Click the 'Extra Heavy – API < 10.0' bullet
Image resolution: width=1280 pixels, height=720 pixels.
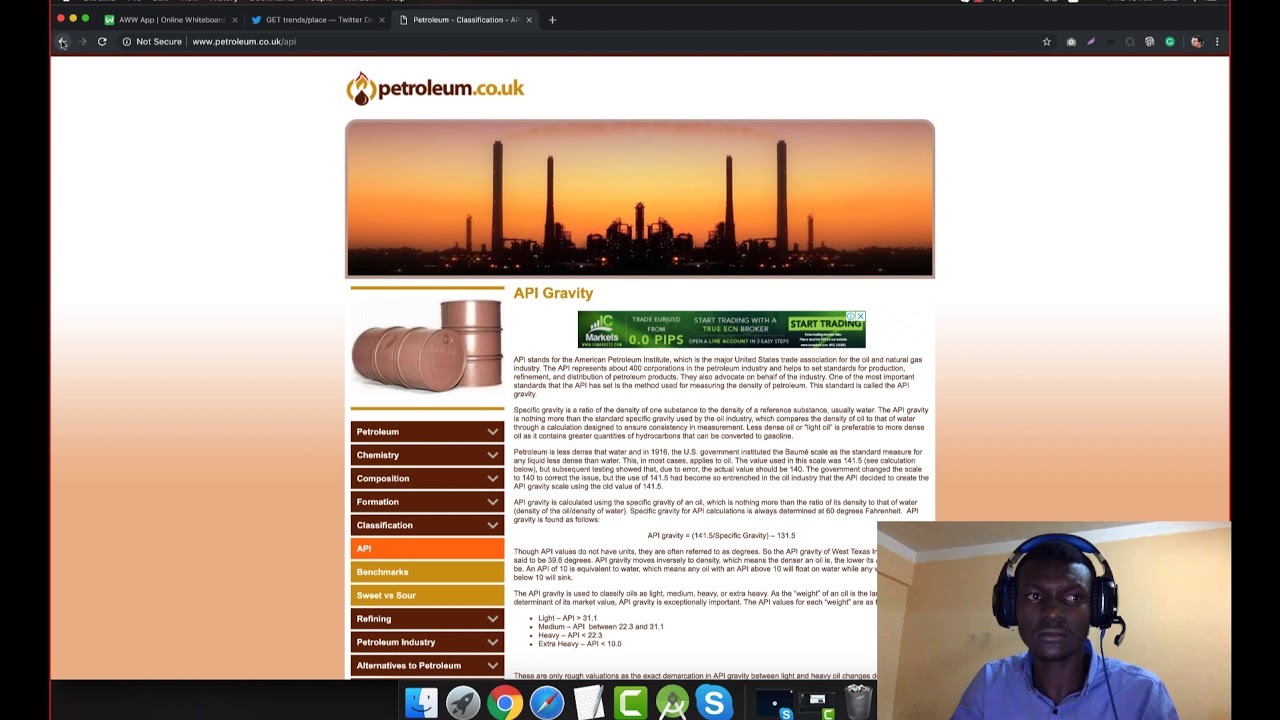[580, 644]
